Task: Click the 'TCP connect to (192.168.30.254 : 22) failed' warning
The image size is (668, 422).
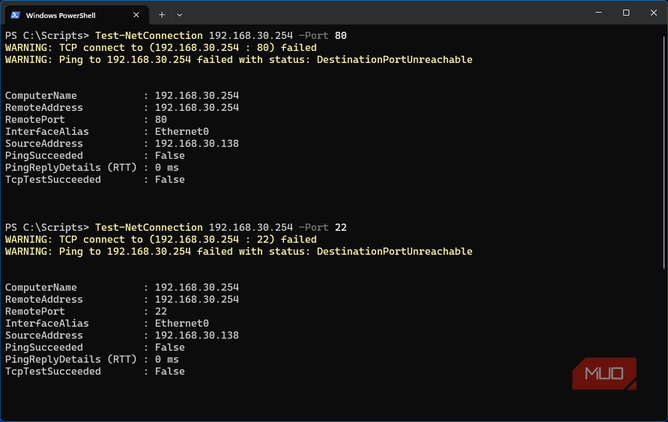Action: click(x=161, y=239)
